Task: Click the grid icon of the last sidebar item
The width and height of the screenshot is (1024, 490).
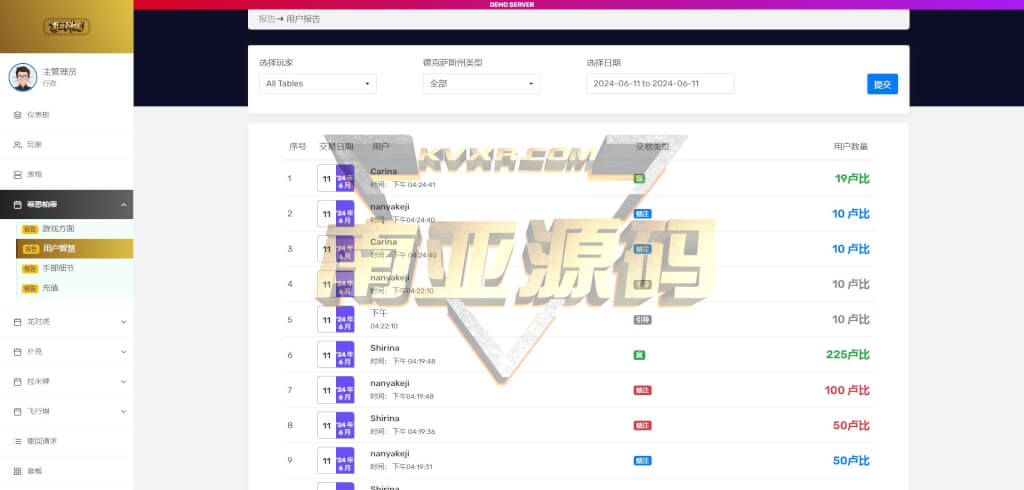Action: coord(18,471)
